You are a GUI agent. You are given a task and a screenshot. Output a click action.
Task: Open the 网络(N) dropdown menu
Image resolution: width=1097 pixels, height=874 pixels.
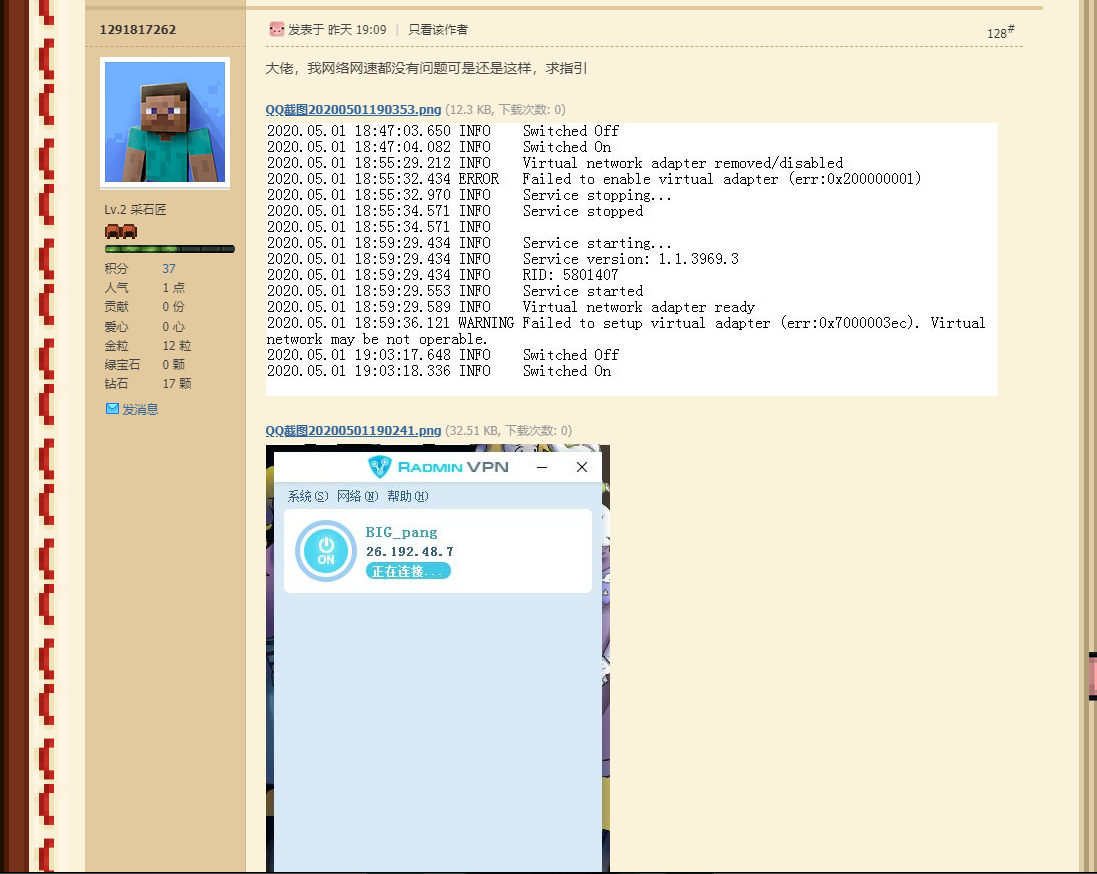coord(357,495)
